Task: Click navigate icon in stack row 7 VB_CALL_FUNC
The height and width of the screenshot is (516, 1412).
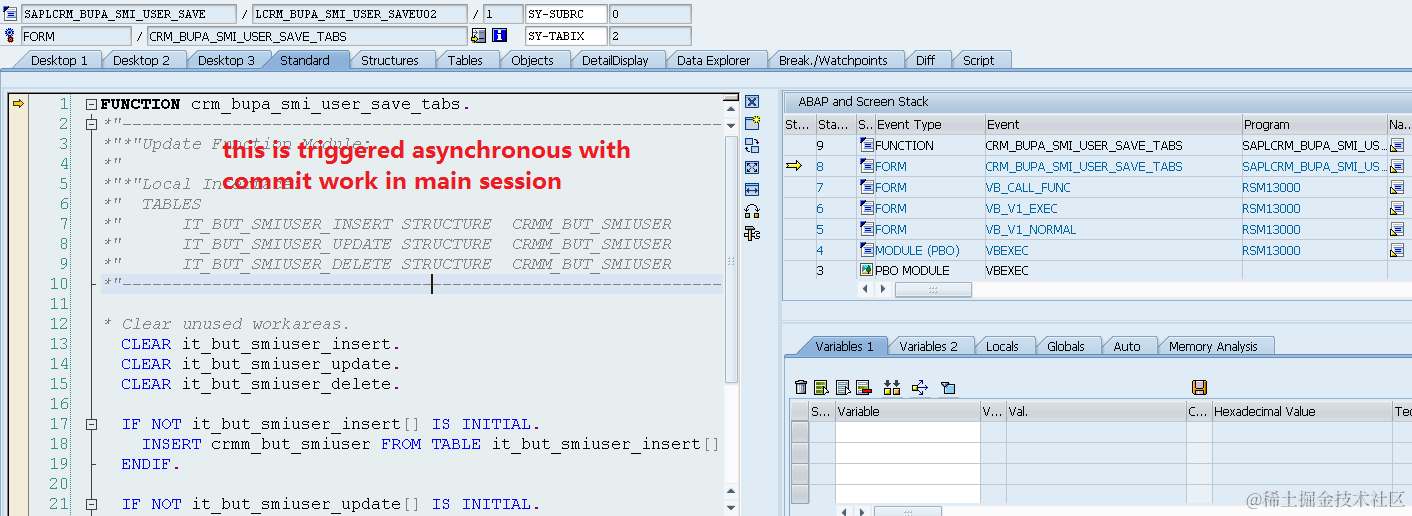Action: 1397,188
